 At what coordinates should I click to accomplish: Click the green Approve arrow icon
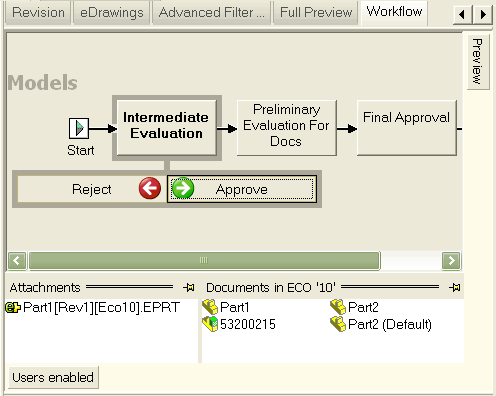(183, 188)
